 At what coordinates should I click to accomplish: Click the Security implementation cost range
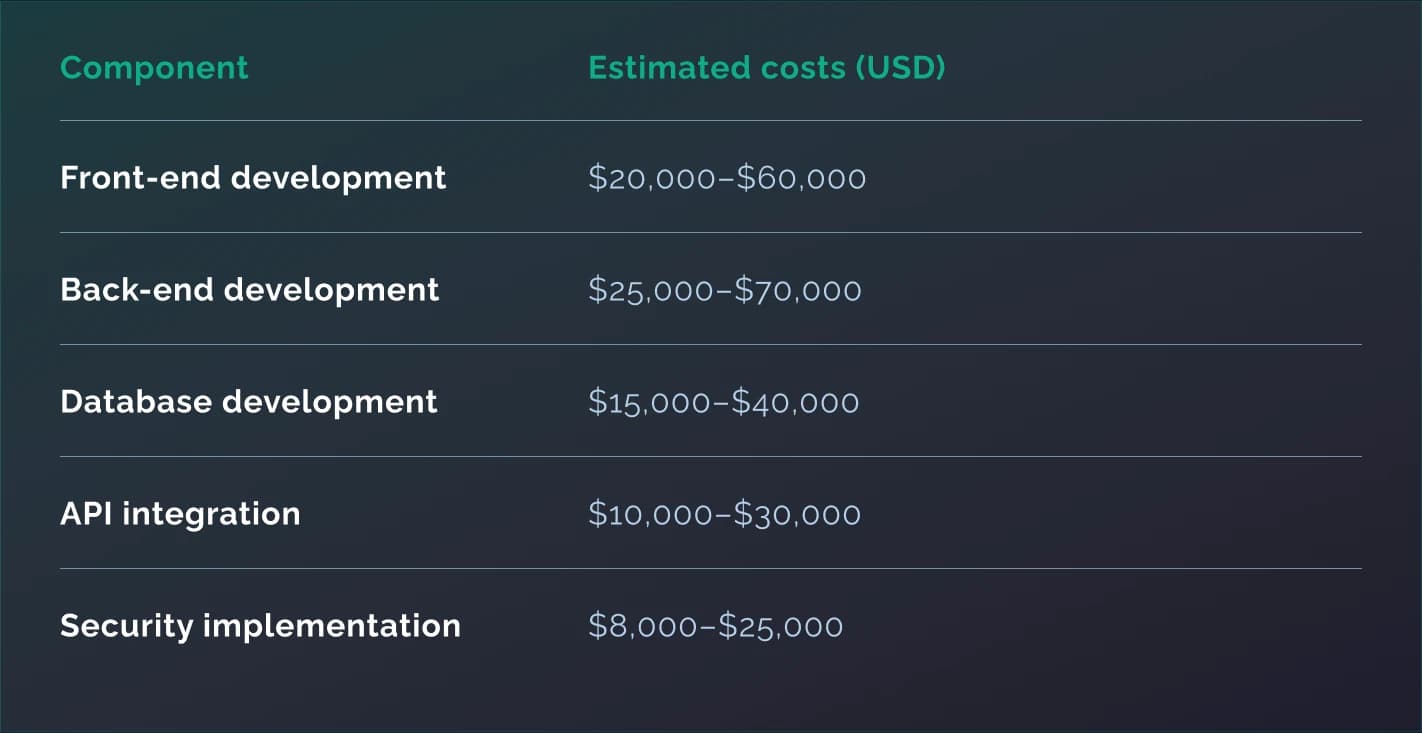click(715, 627)
